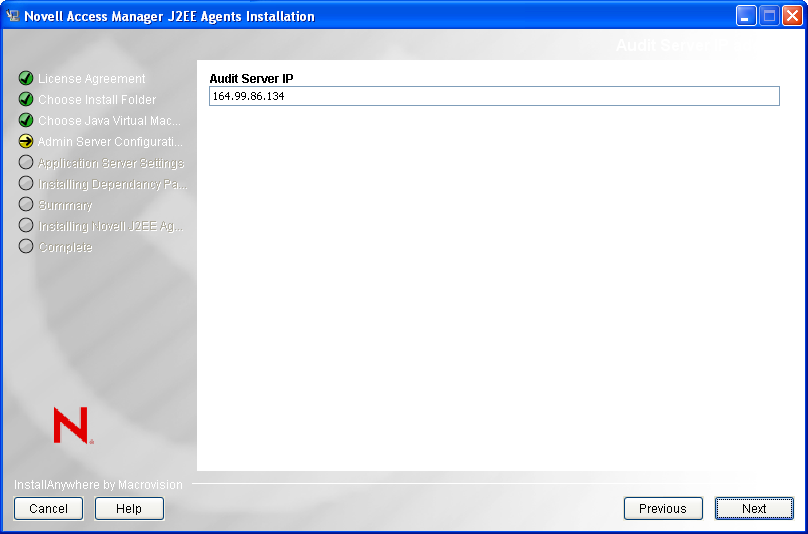Image resolution: width=808 pixels, height=534 pixels.
Task: Close the installer window
Action: [792, 16]
